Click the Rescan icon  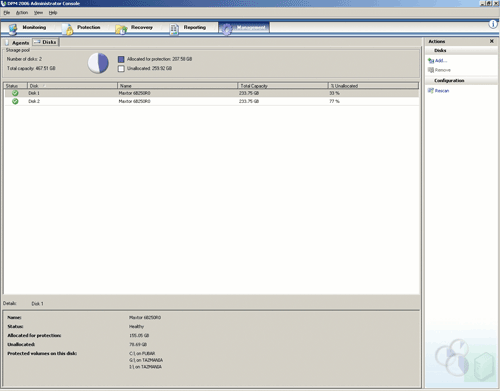tap(431, 91)
